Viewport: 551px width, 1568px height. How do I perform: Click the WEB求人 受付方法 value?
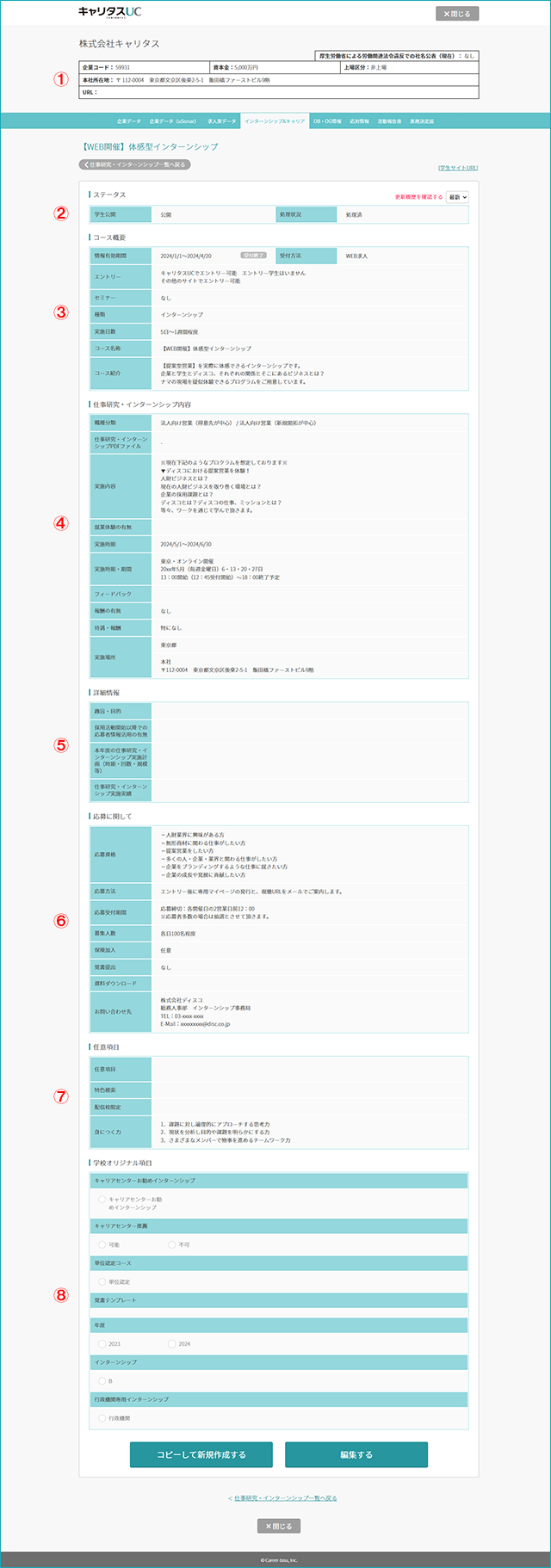pos(356,256)
